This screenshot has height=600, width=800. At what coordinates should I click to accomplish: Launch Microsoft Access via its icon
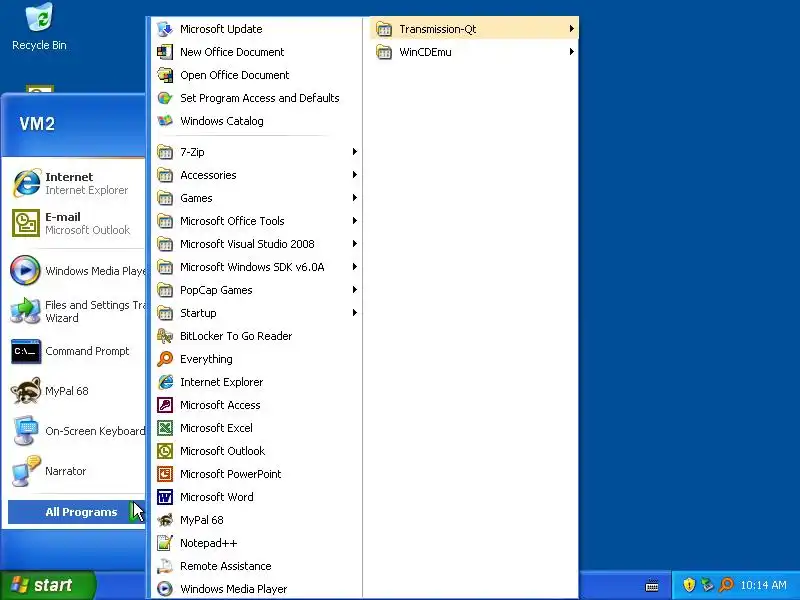[165, 405]
